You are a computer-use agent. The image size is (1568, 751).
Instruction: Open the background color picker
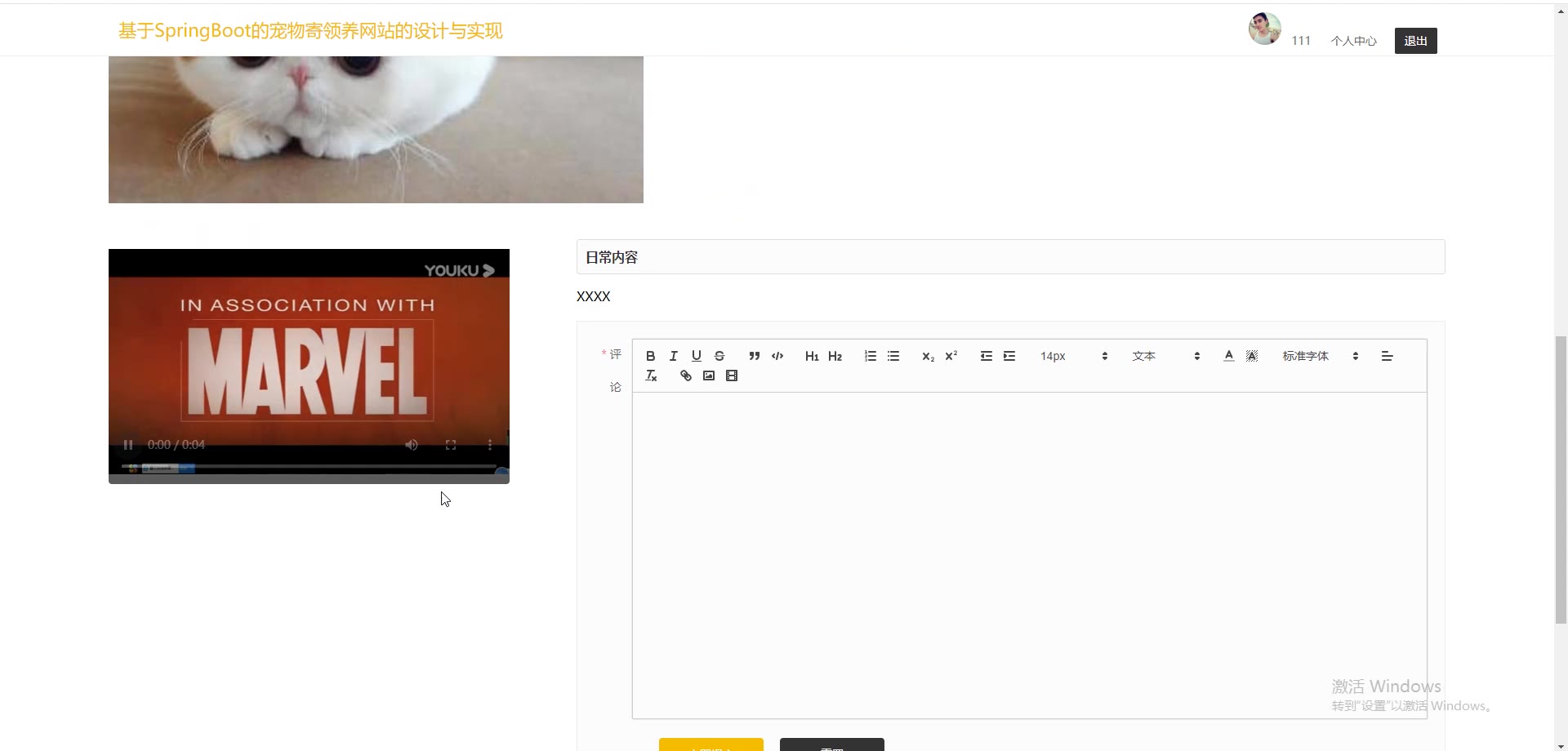(1251, 356)
